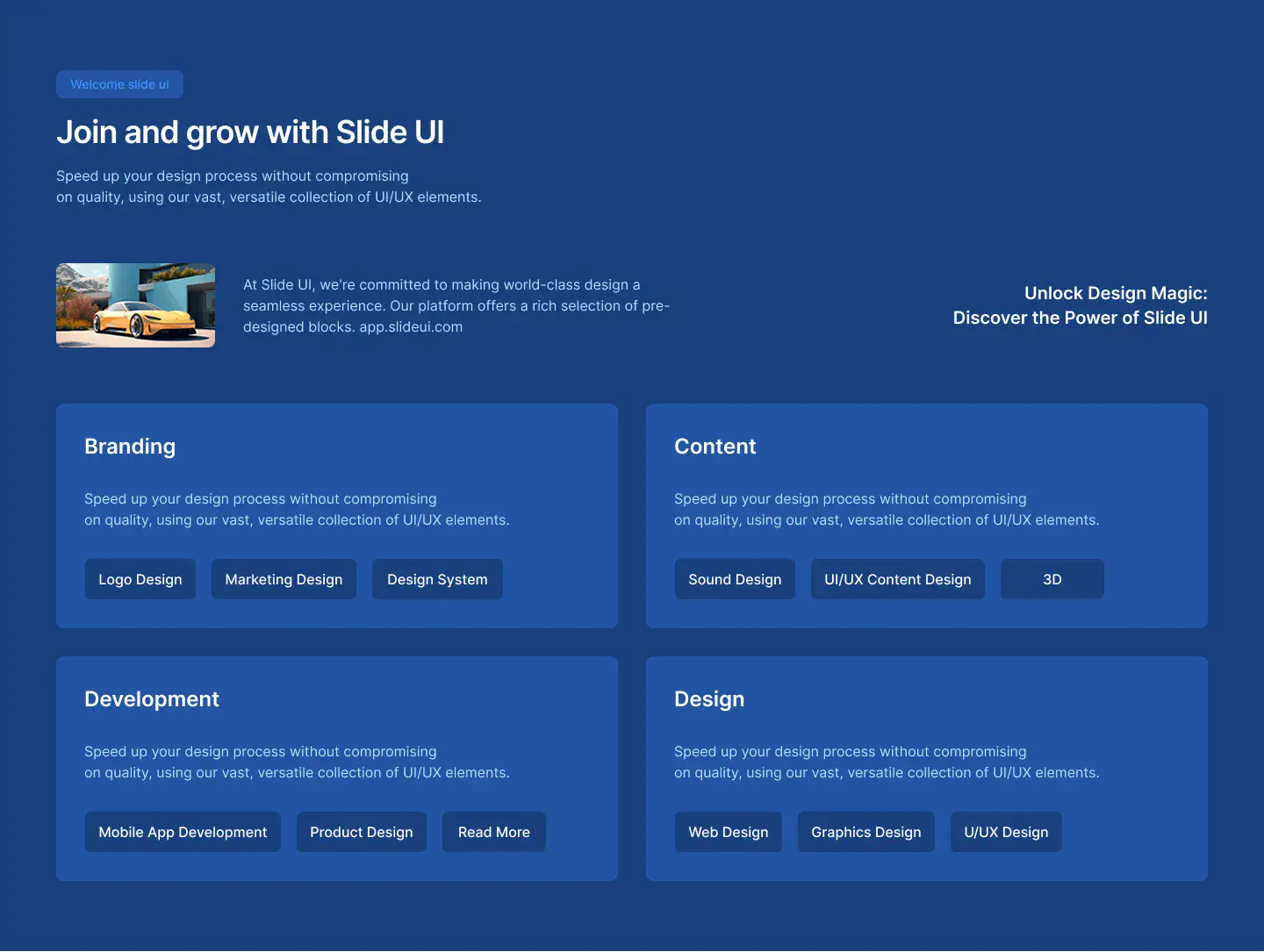The width and height of the screenshot is (1264, 952).
Task: Open the Design System tag
Action: [x=437, y=579]
